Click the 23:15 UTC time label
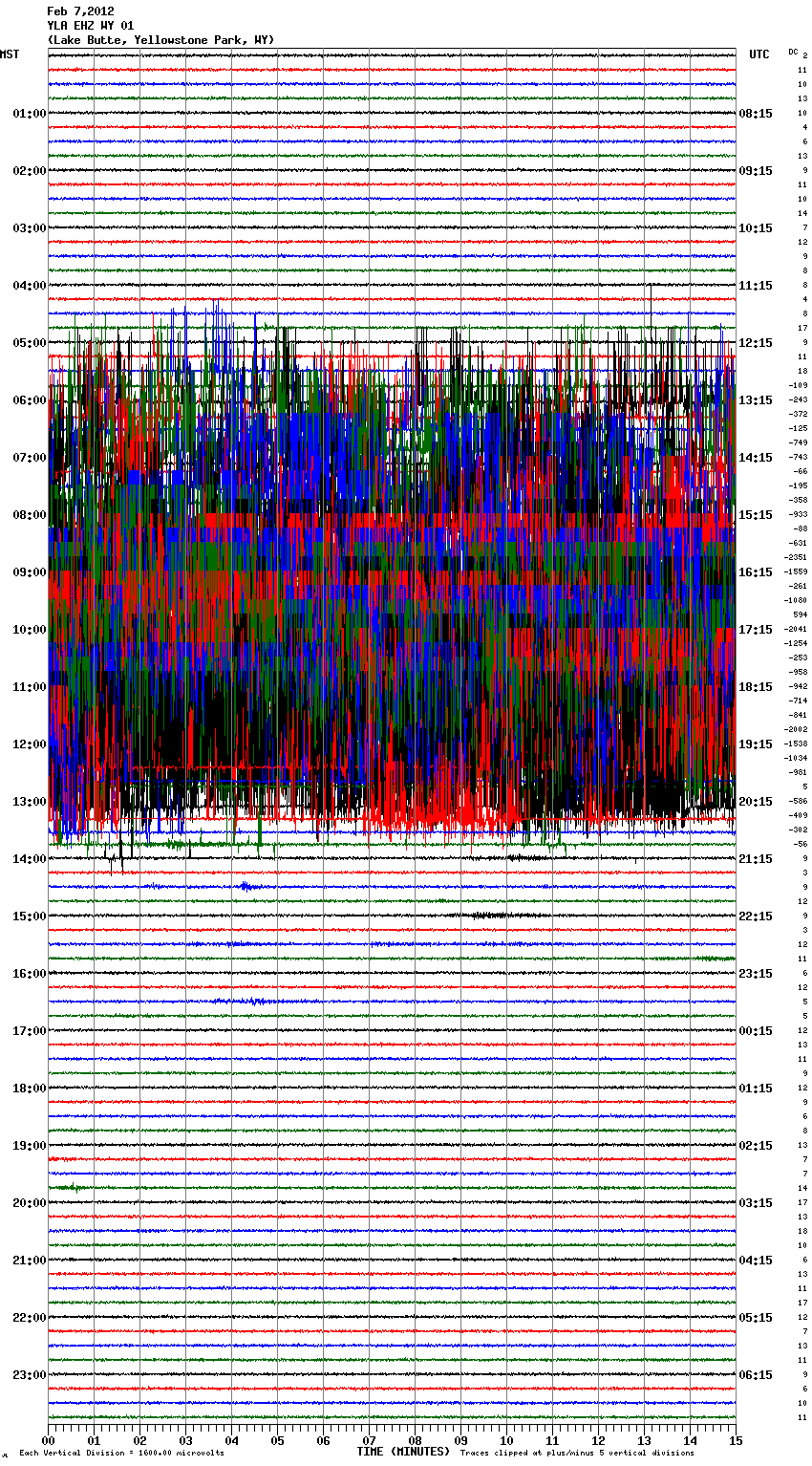 point(756,974)
